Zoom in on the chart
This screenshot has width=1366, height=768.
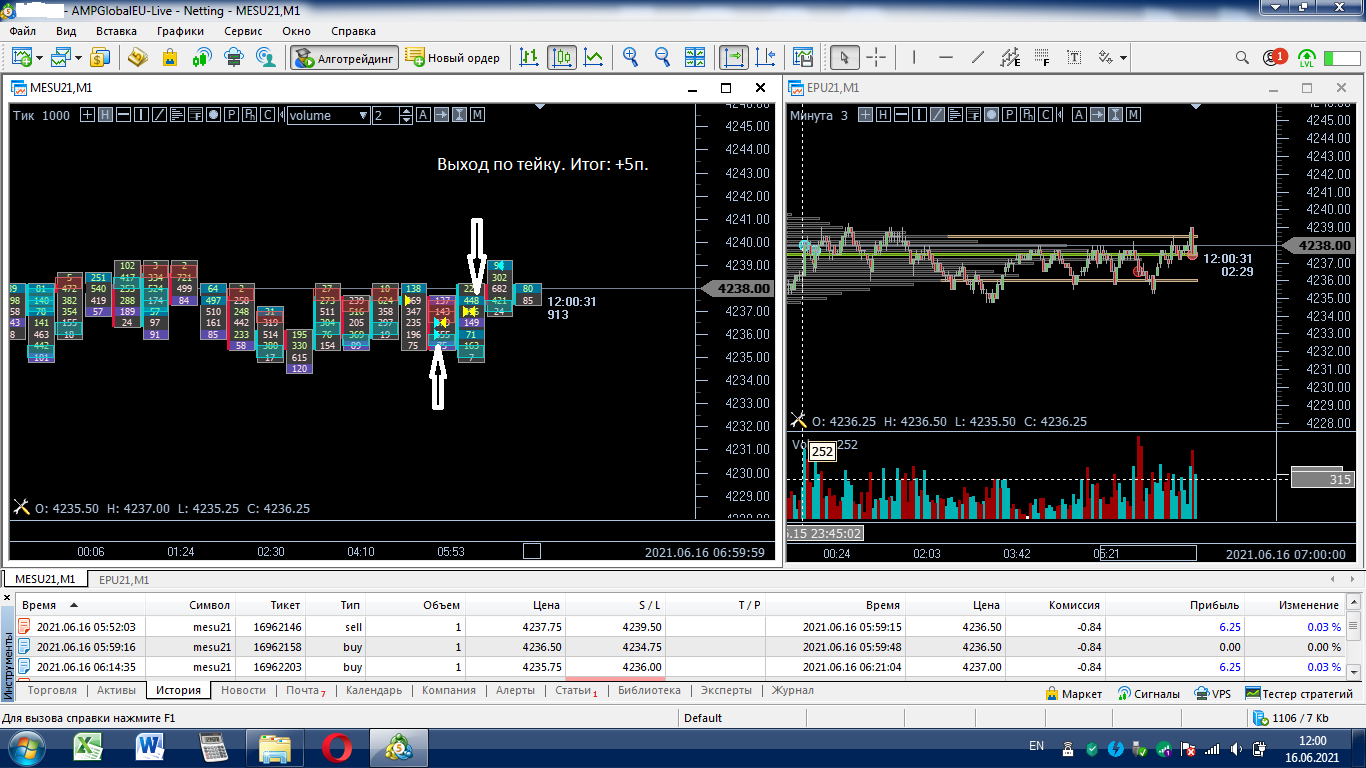[630, 57]
